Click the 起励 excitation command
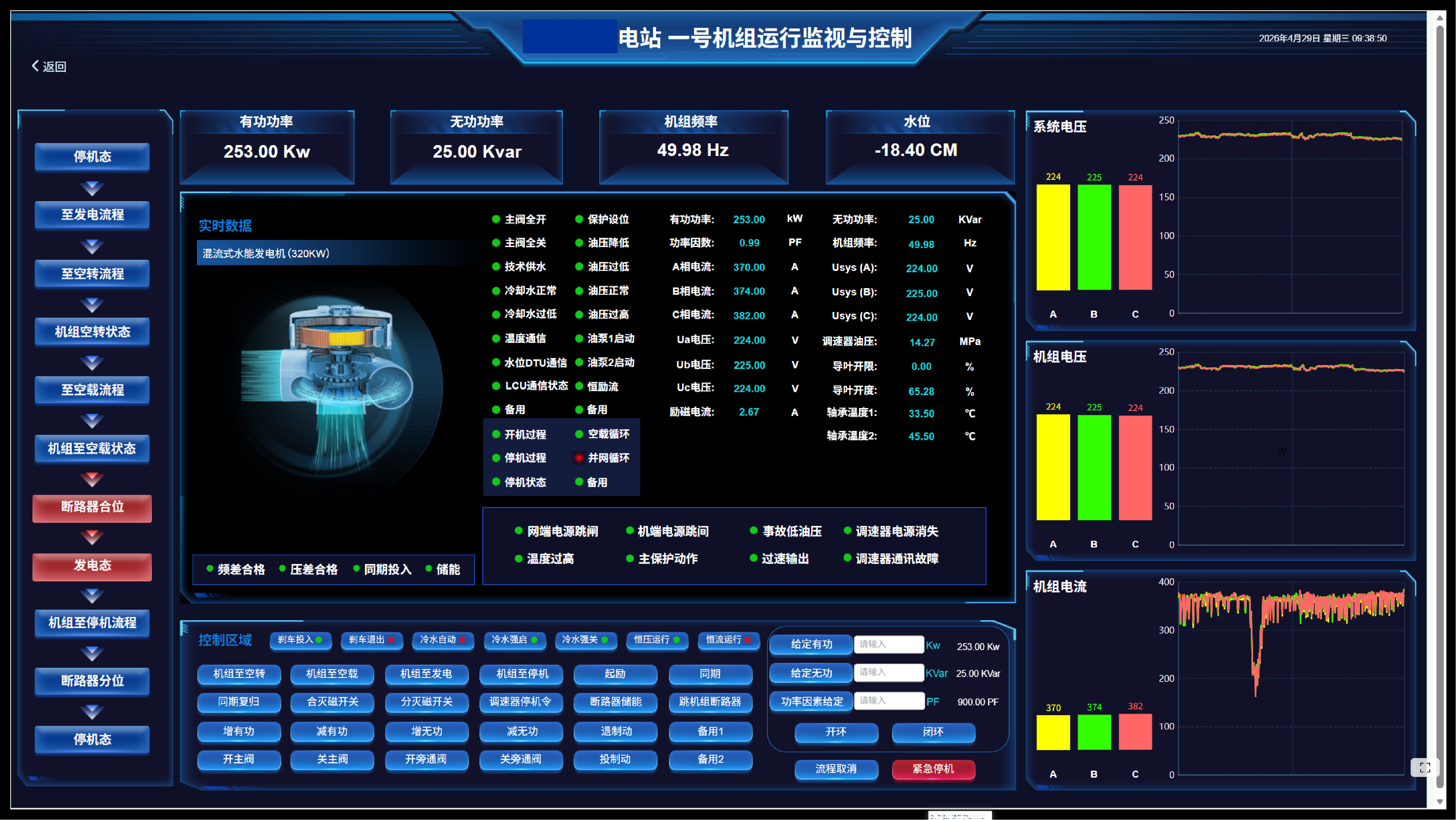 615,674
